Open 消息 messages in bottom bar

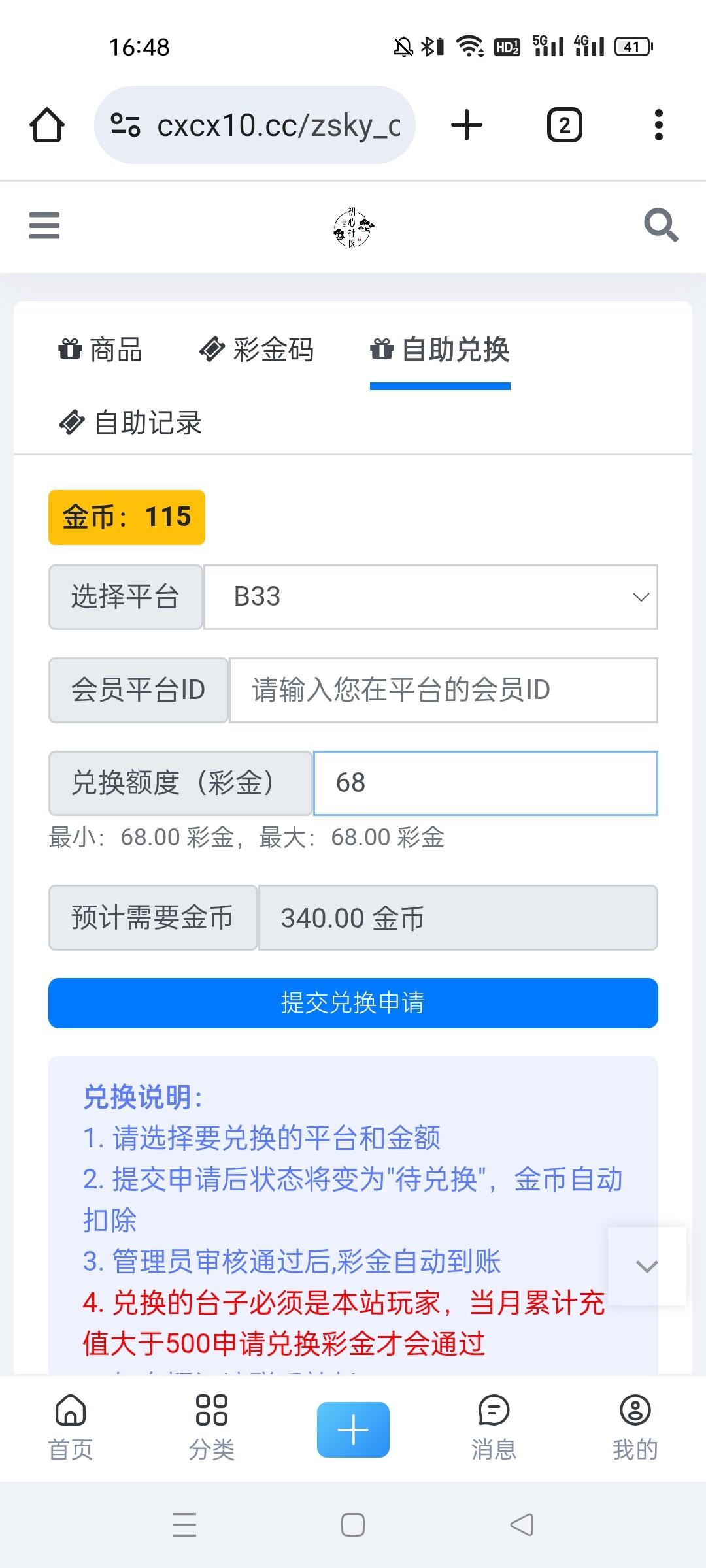point(494,1428)
